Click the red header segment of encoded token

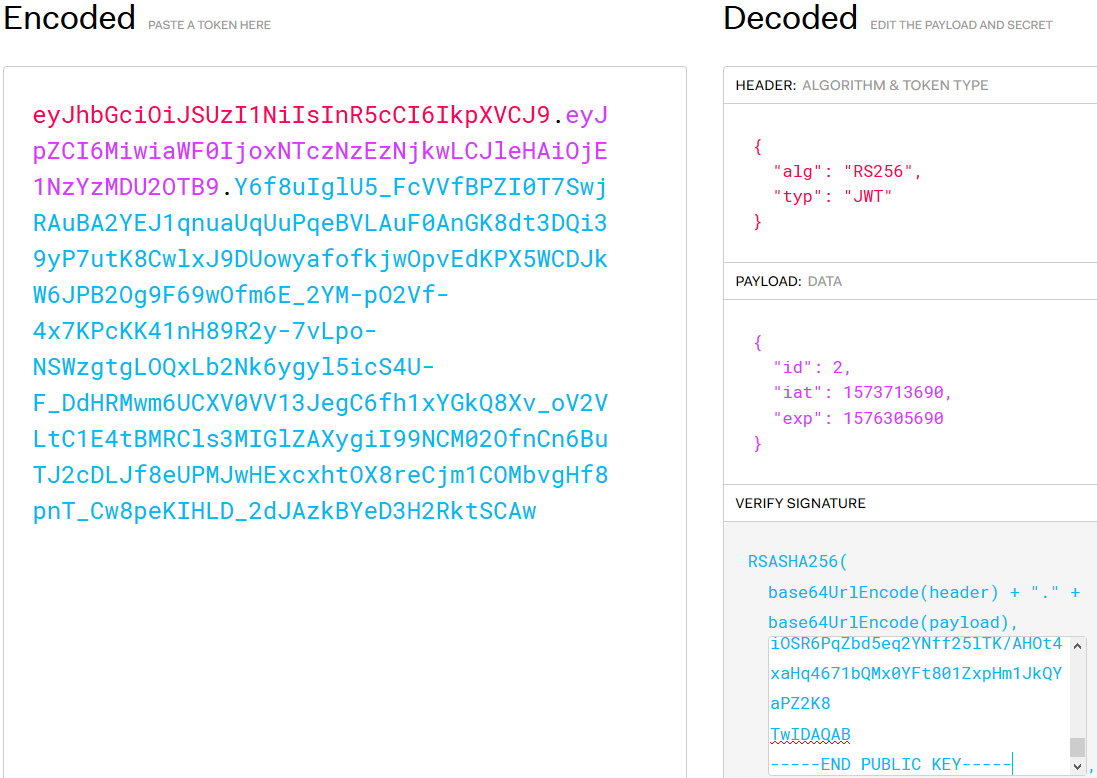(x=292, y=115)
